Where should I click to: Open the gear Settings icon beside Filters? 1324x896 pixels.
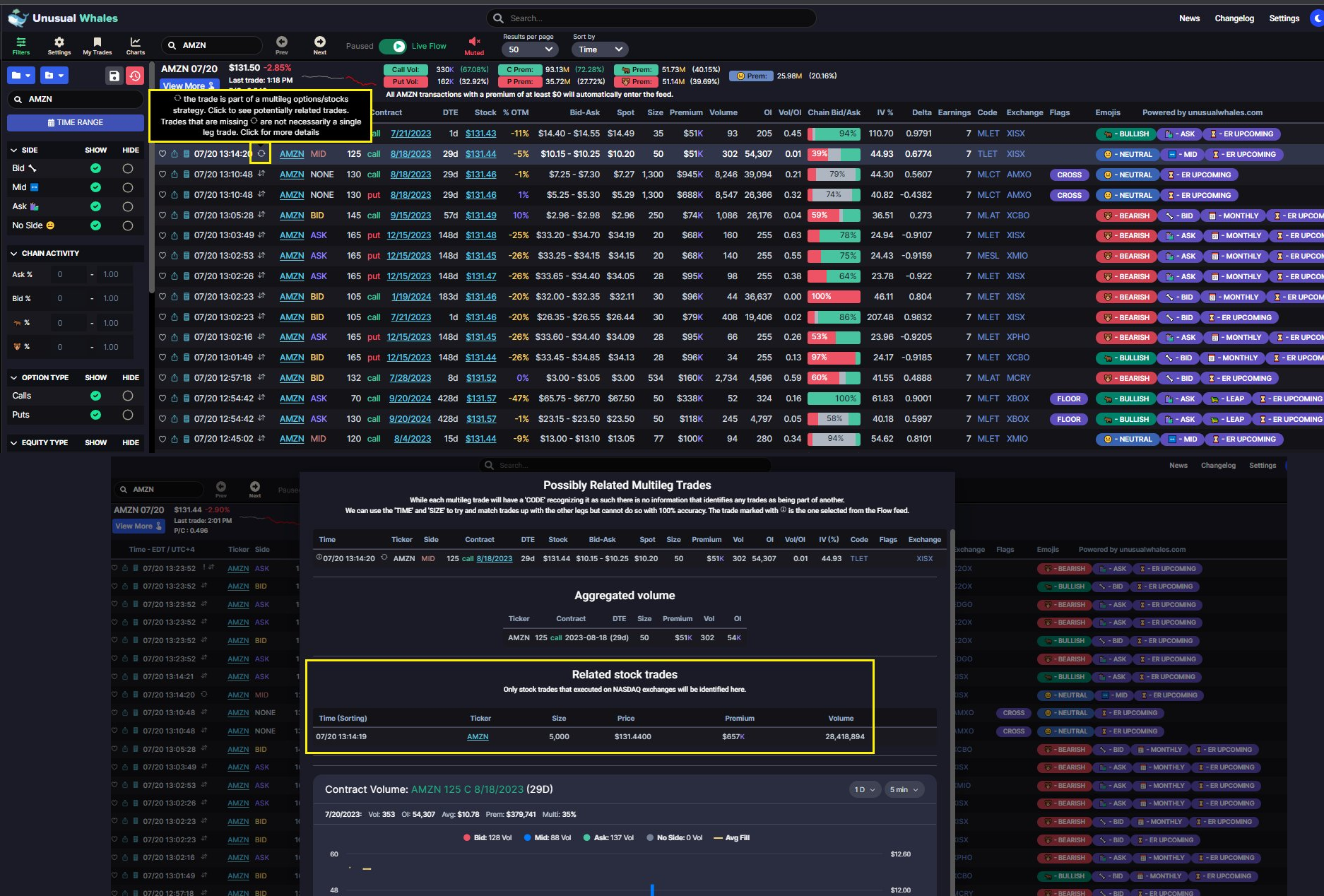[x=59, y=42]
